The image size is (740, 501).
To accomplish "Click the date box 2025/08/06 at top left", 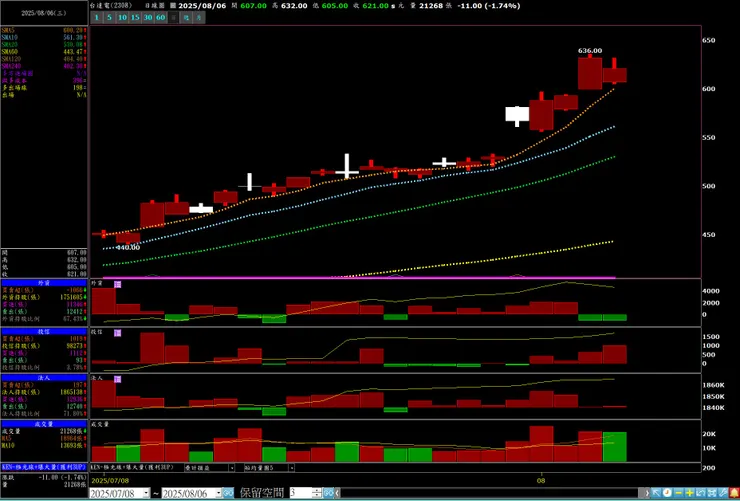I will (x=44, y=13).
